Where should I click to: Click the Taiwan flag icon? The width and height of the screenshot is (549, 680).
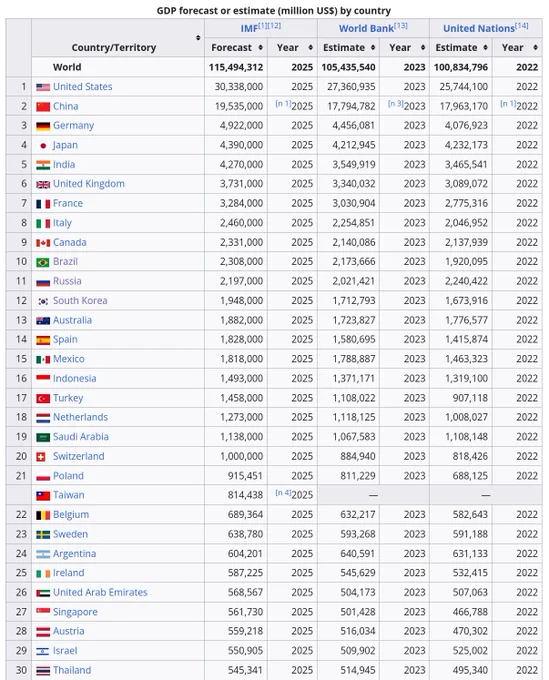(x=43, y=496)
